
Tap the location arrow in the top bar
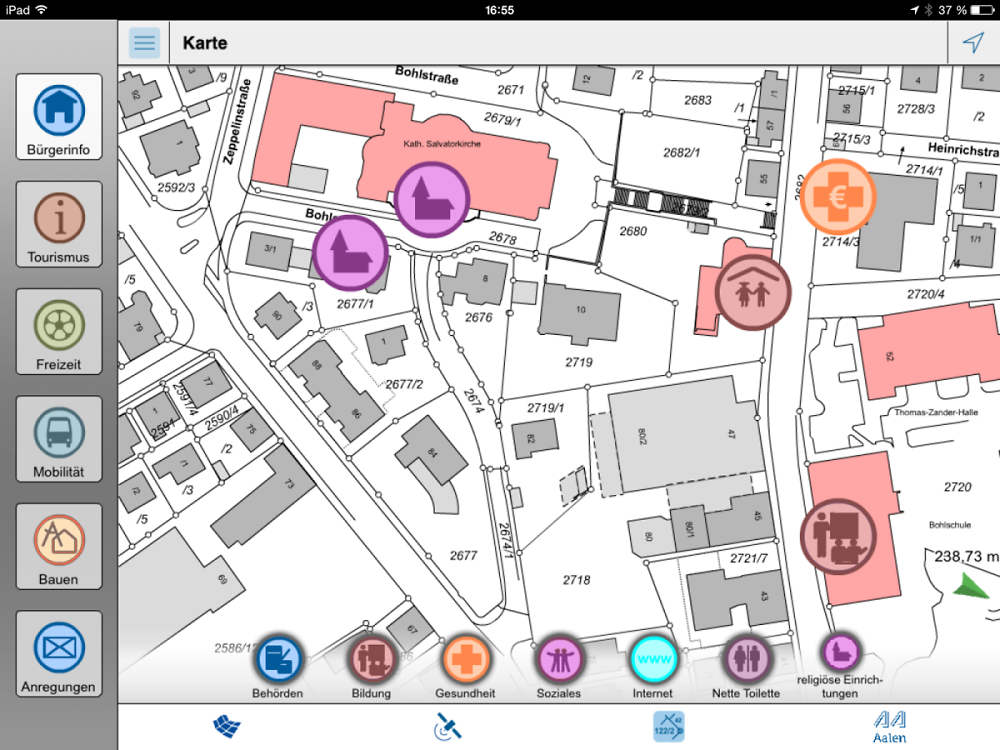[973, 43]
